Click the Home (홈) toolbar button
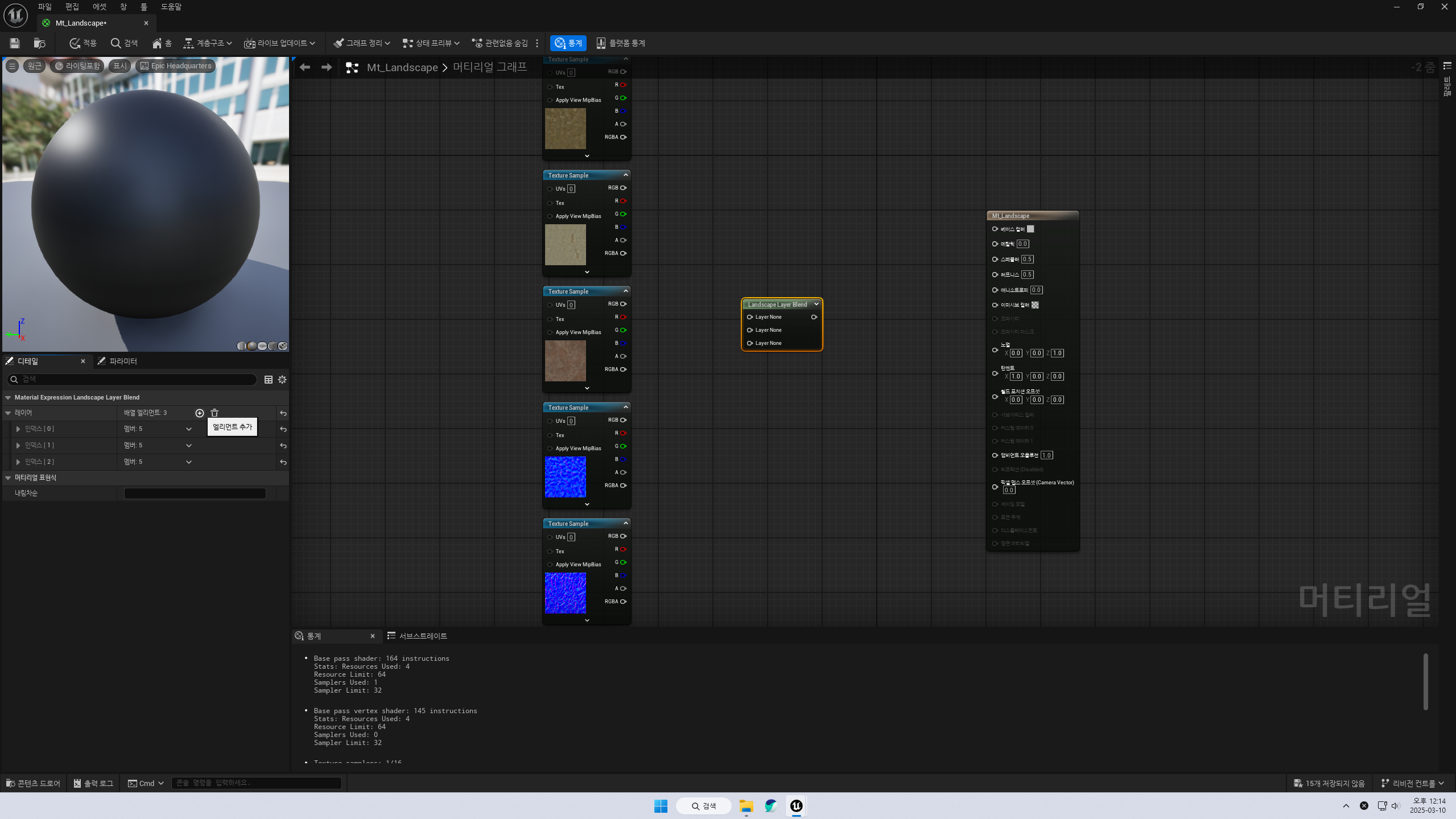The image size is (1456, 819). point(162,43)
